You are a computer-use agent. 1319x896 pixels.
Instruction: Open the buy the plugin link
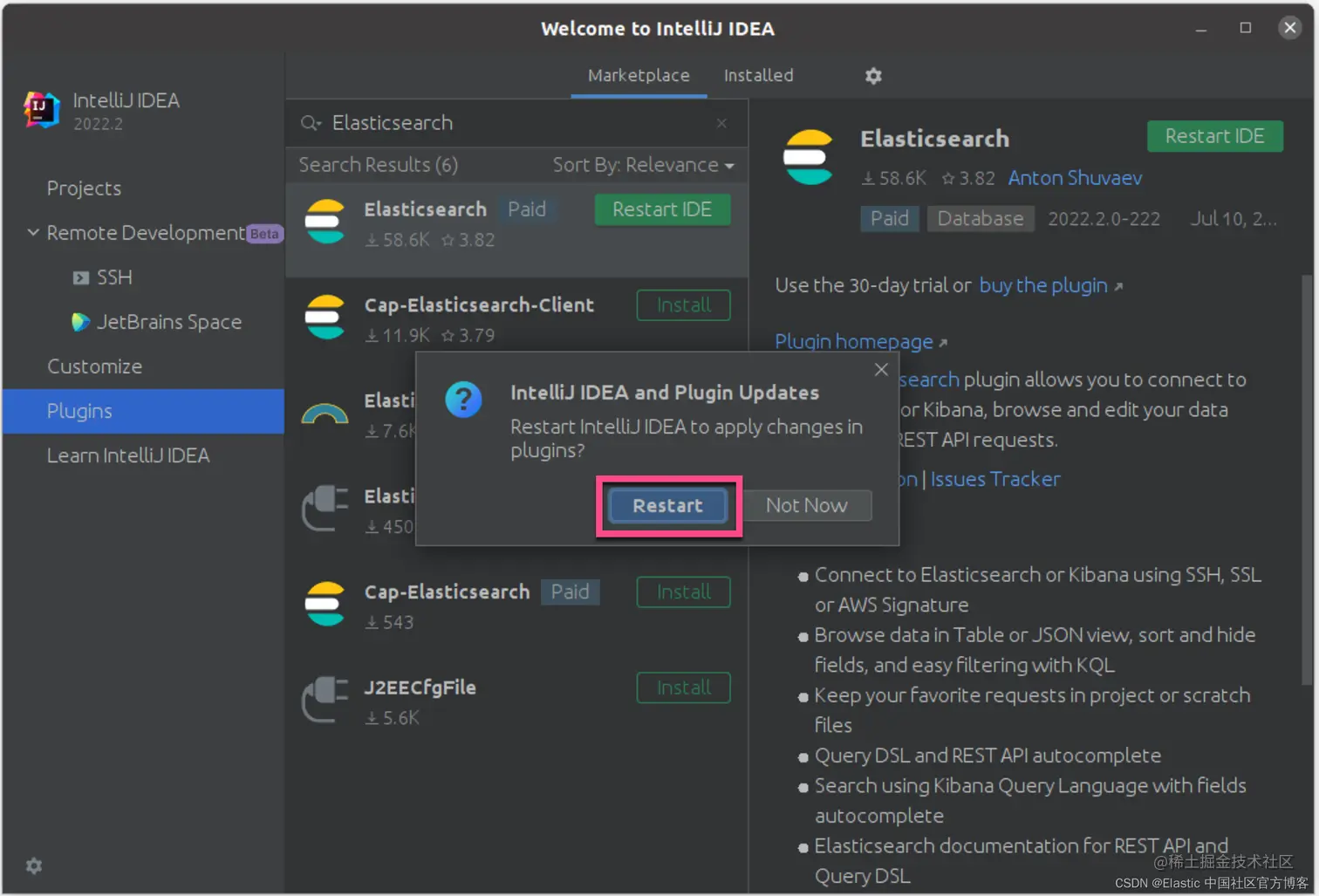coord(1042,285)
